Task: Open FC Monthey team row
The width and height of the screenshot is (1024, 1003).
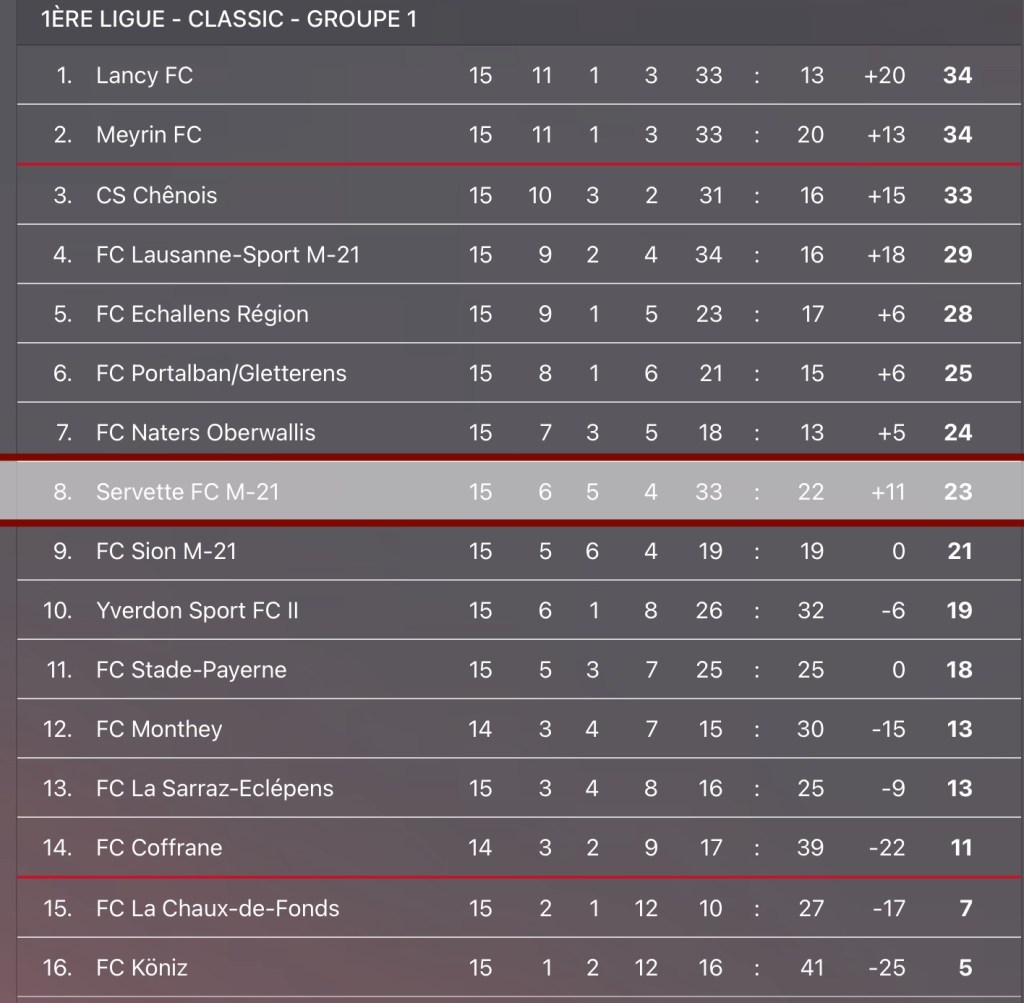Action: [x=159, y=729]
